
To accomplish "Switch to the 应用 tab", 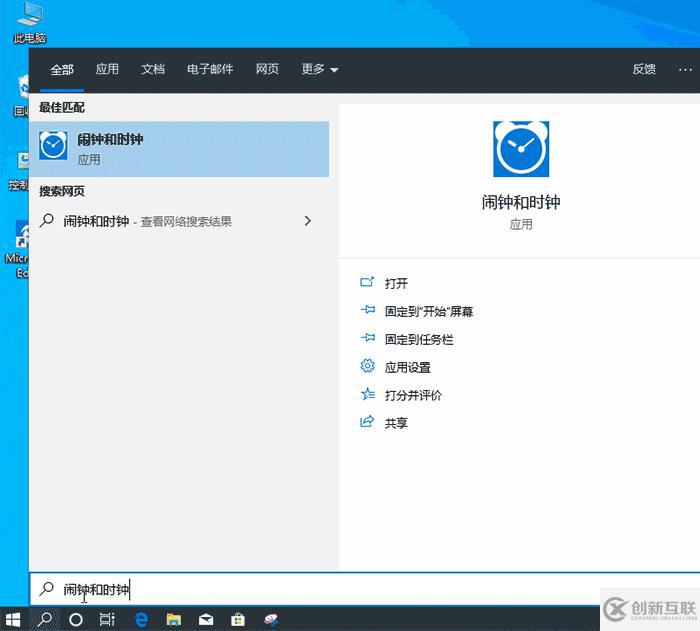I will point(107,69).
